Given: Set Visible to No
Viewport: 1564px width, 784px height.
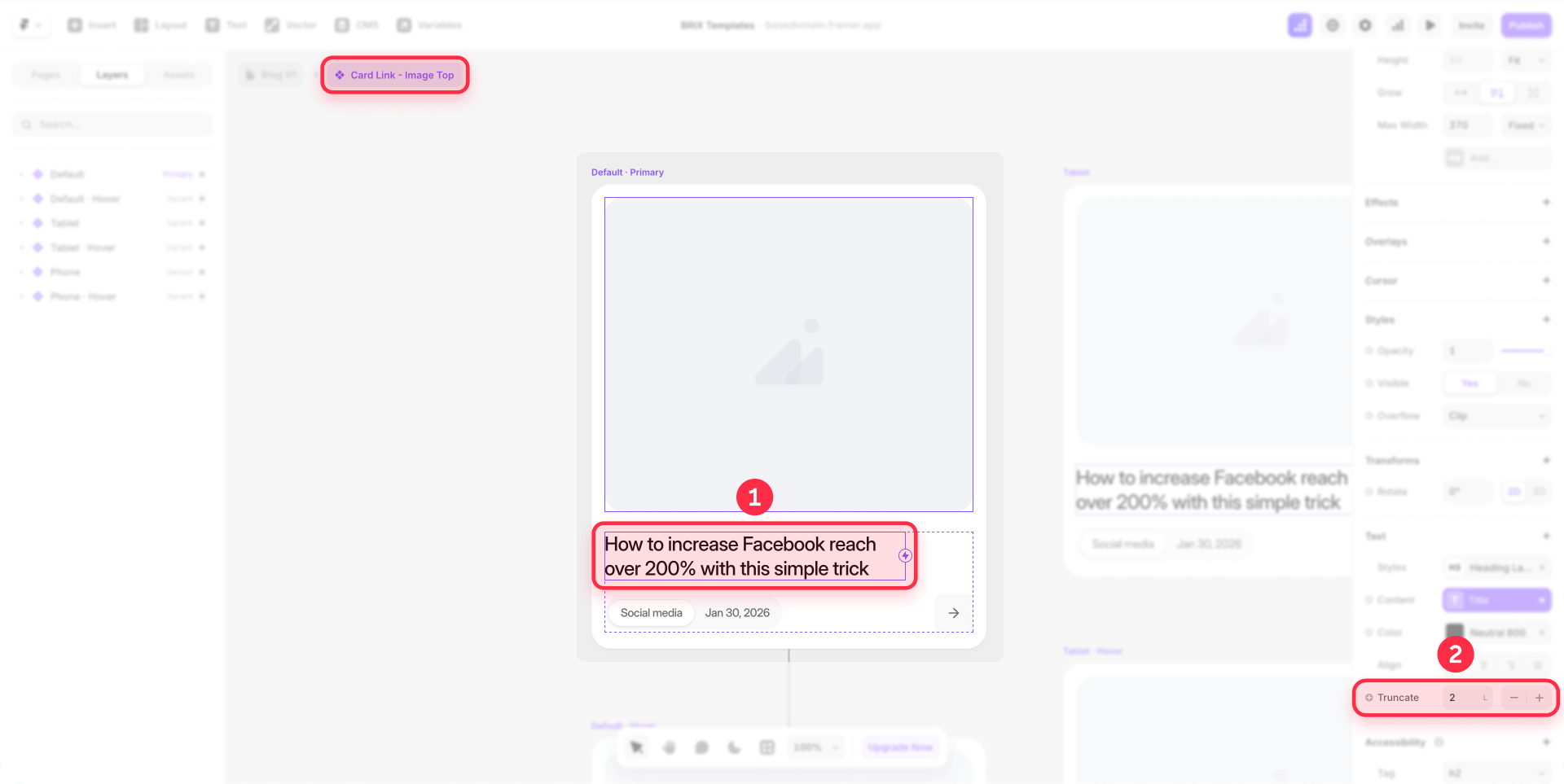Looking at the screenshot, I should (1523, 383).
